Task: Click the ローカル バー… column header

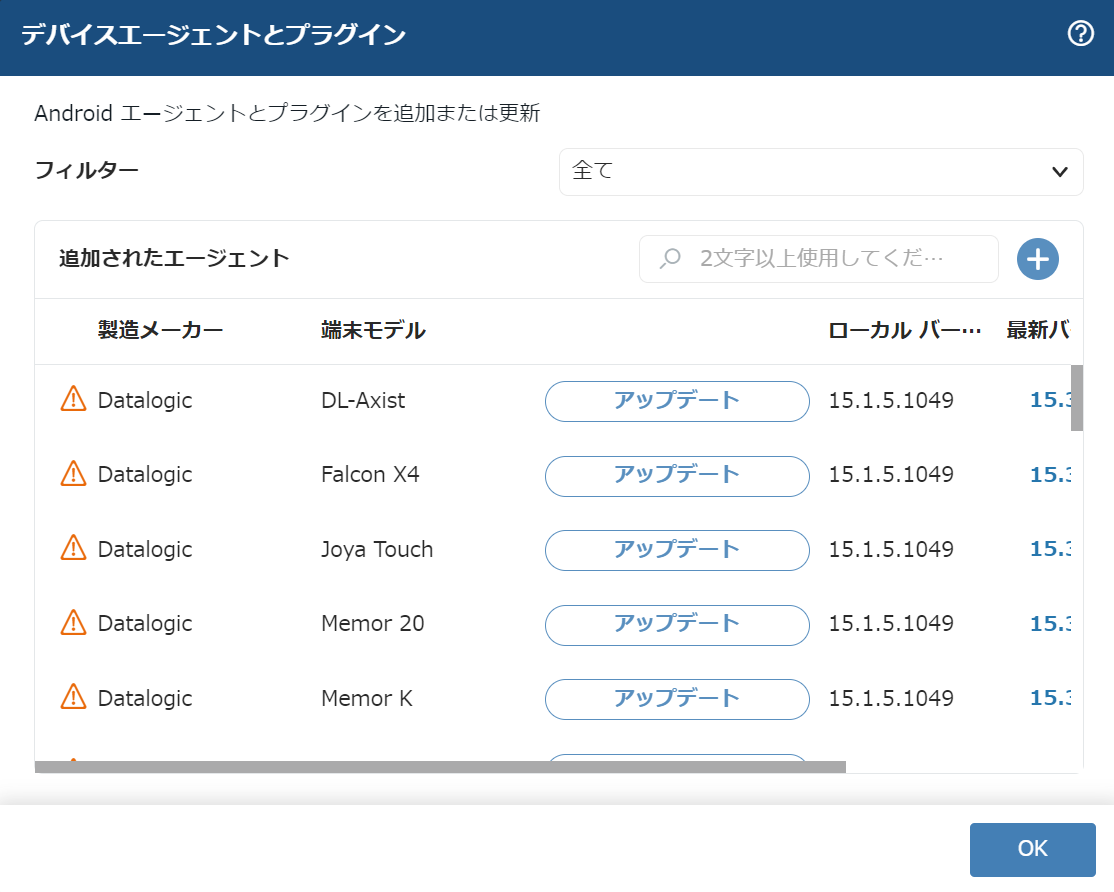Action: click(904, 330)
